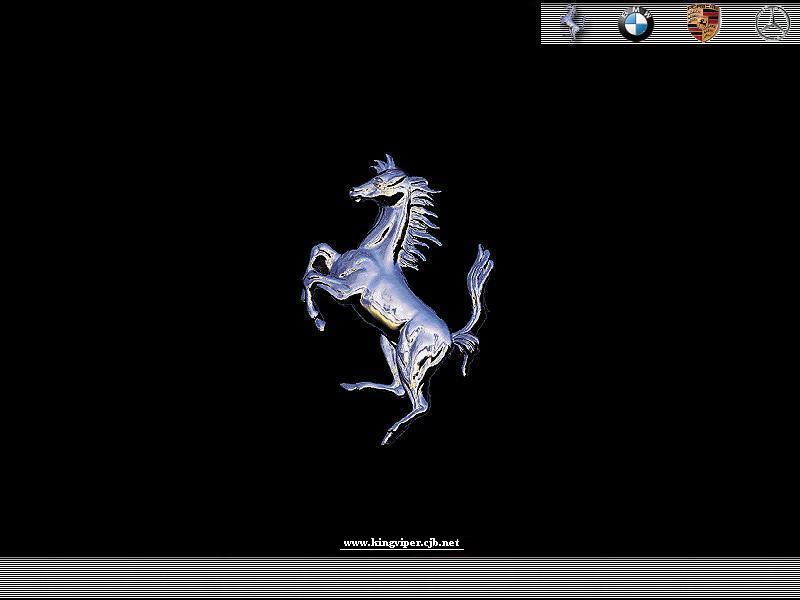Open the Porsche crest logo
The height and width of the screenshot is (600, 800).
704,23
